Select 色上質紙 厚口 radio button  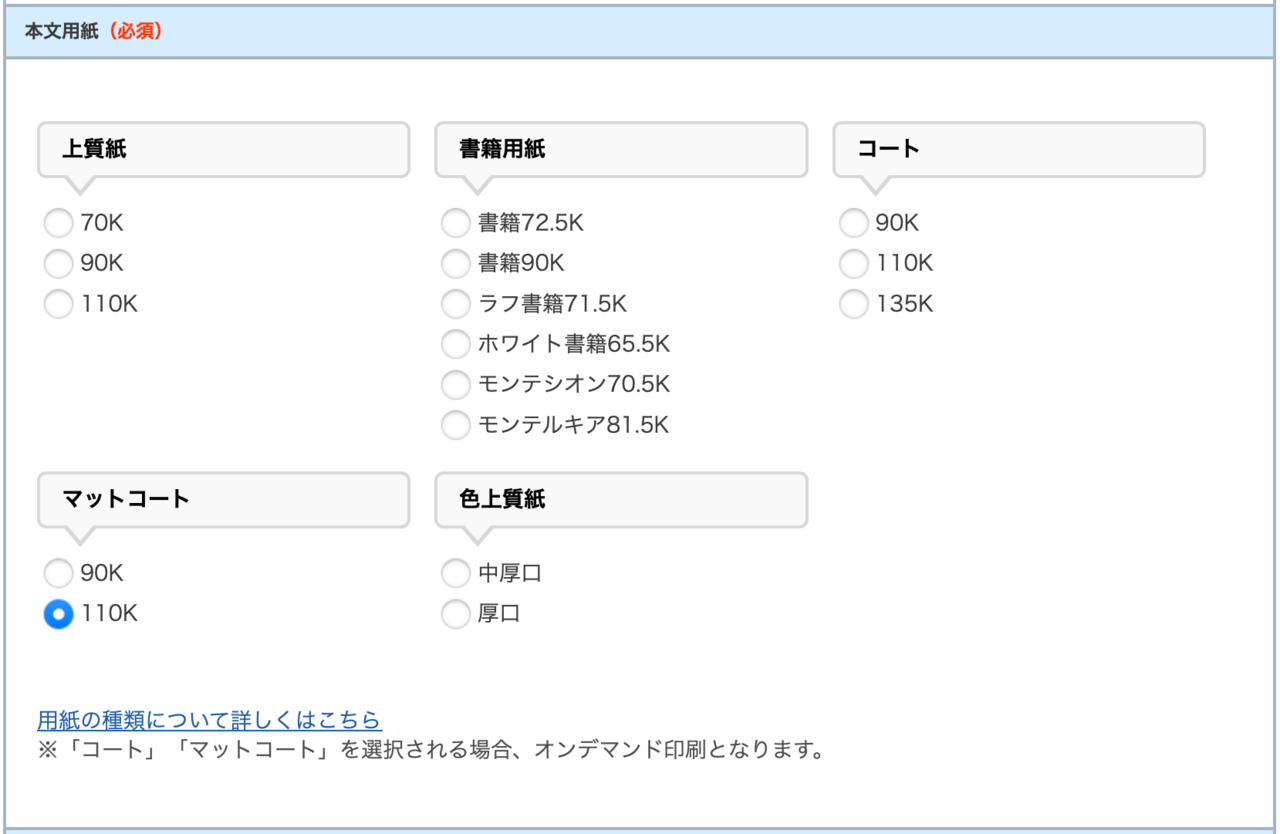pos(455,614)
